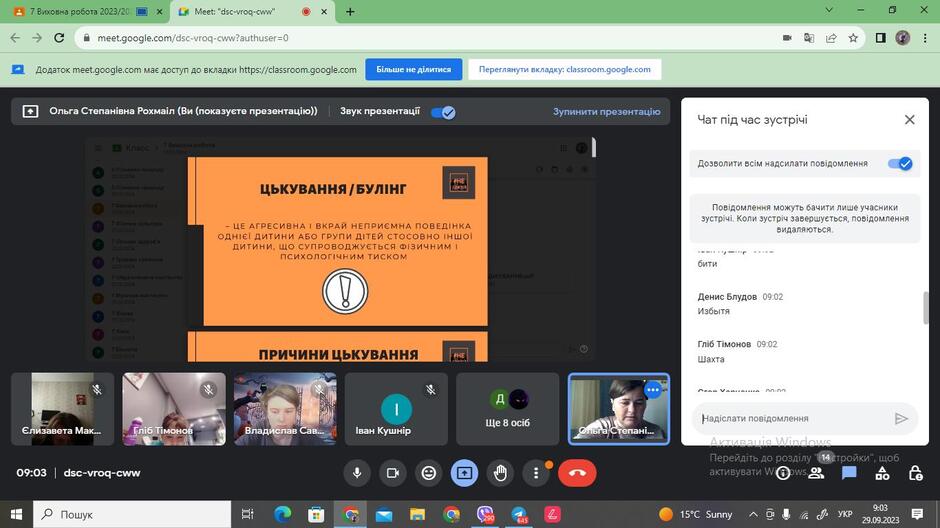Open the emoji reactions button
This screenshot has height=528, width=940.
[x=429, y=473]
